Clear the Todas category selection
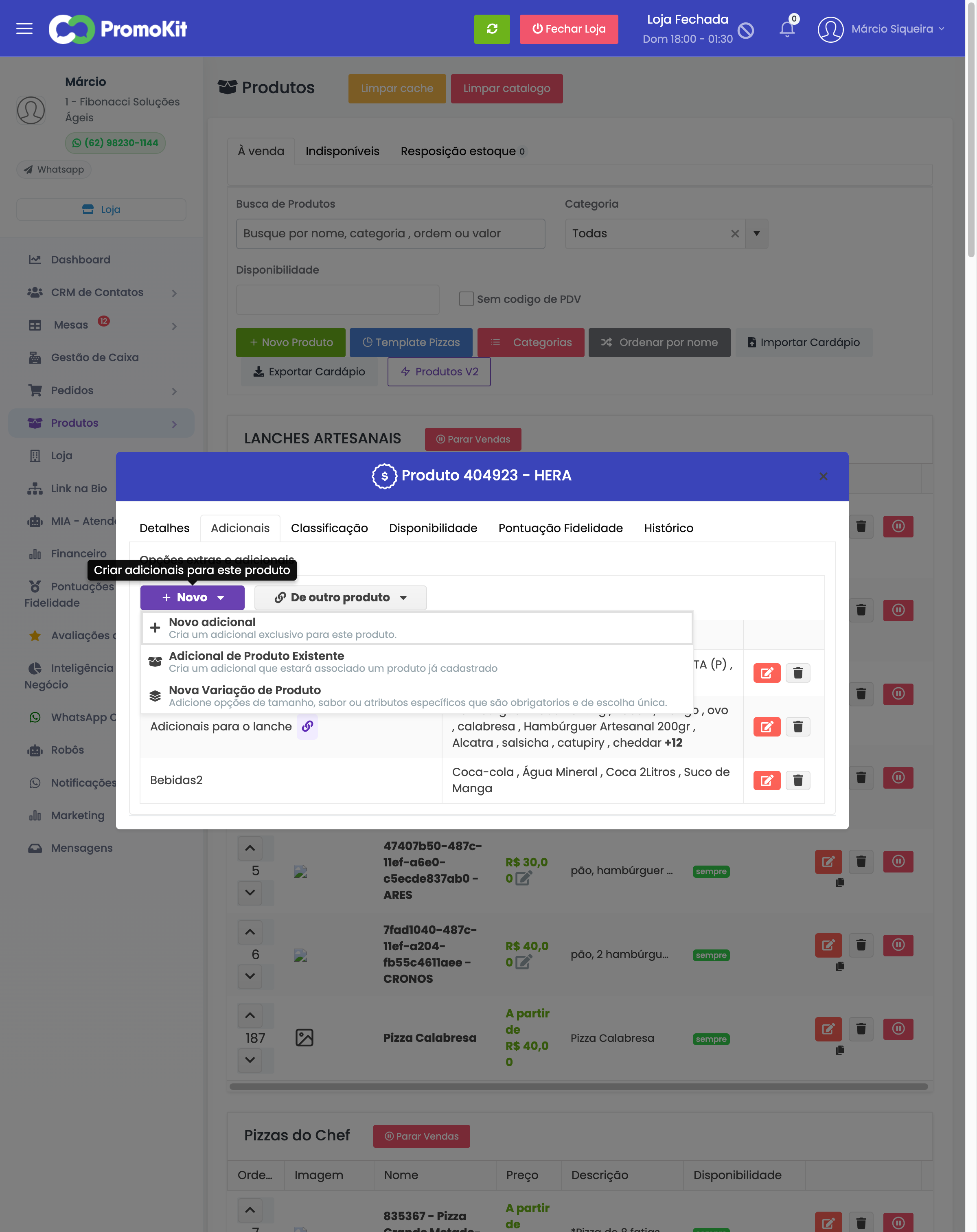This screenshot has height=1232, width=977. tap(735, 233)
